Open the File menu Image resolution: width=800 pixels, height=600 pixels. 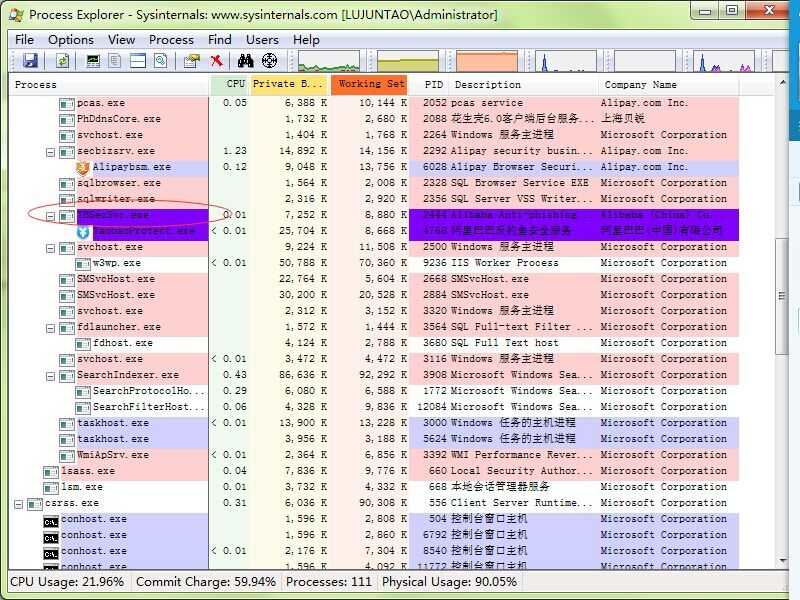click(x=24, y=39)
